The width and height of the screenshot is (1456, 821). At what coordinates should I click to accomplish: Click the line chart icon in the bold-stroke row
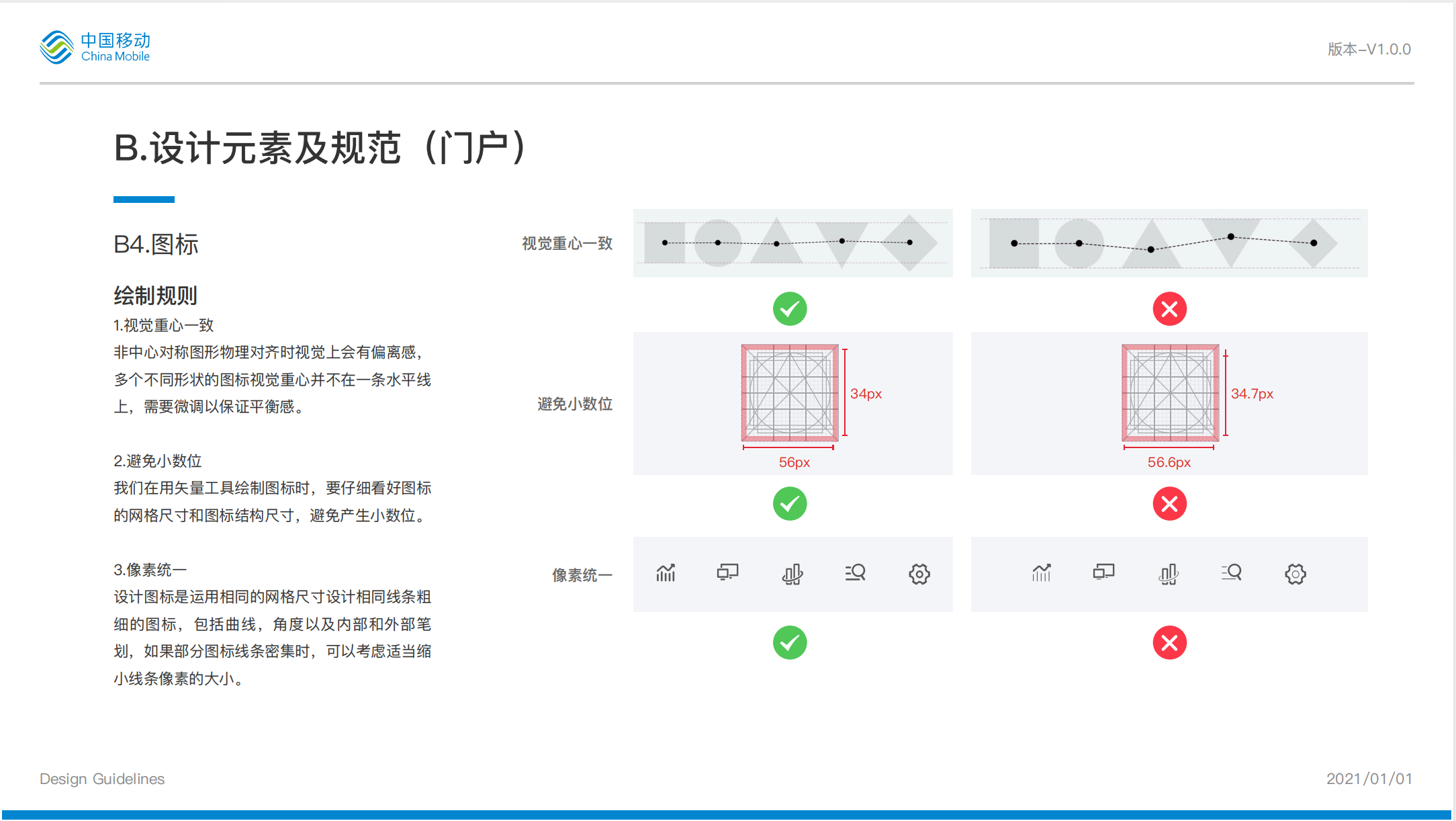pos(666,573)
